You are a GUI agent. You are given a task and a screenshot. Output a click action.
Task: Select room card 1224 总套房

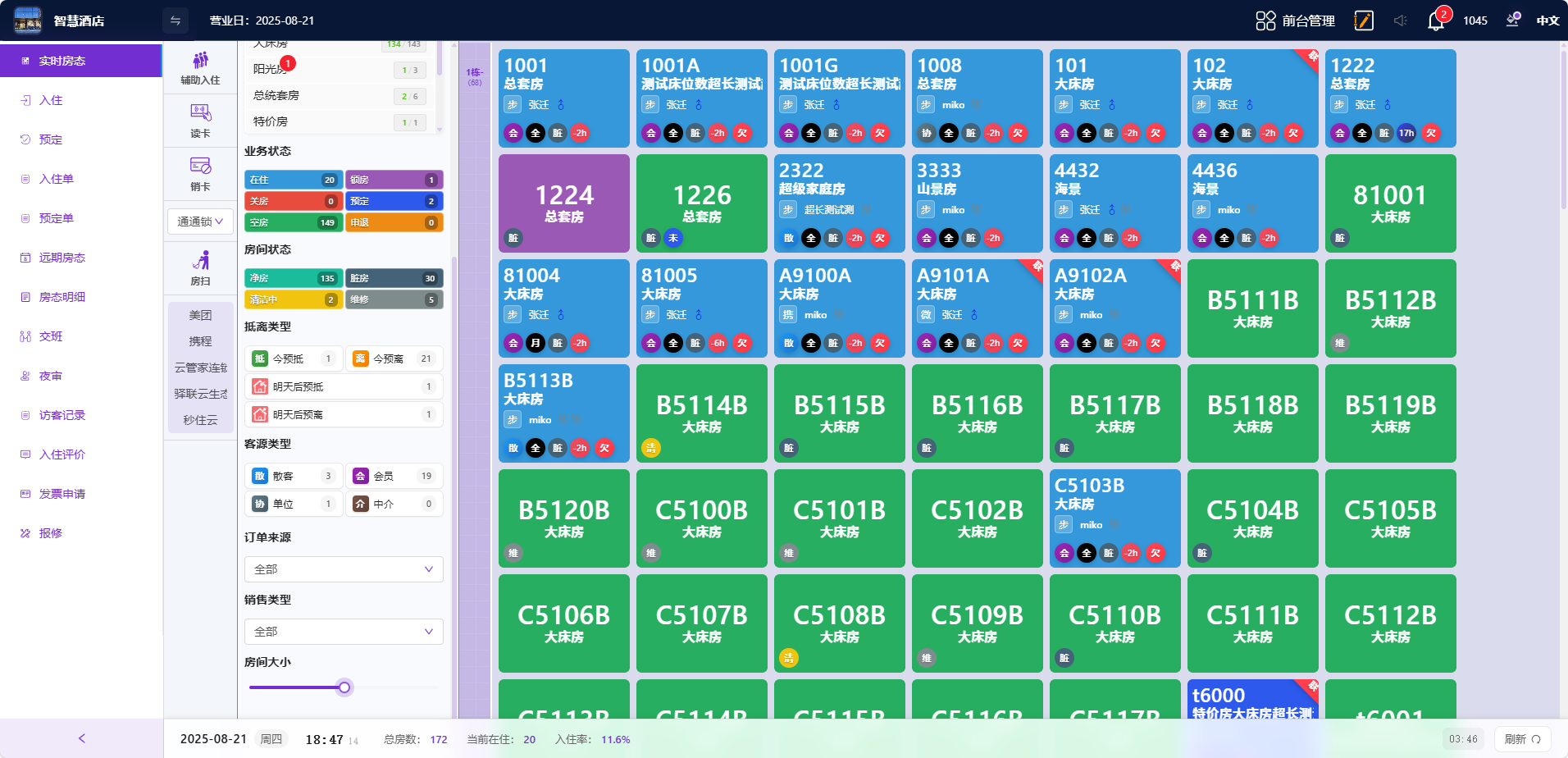tap(564, 203)
